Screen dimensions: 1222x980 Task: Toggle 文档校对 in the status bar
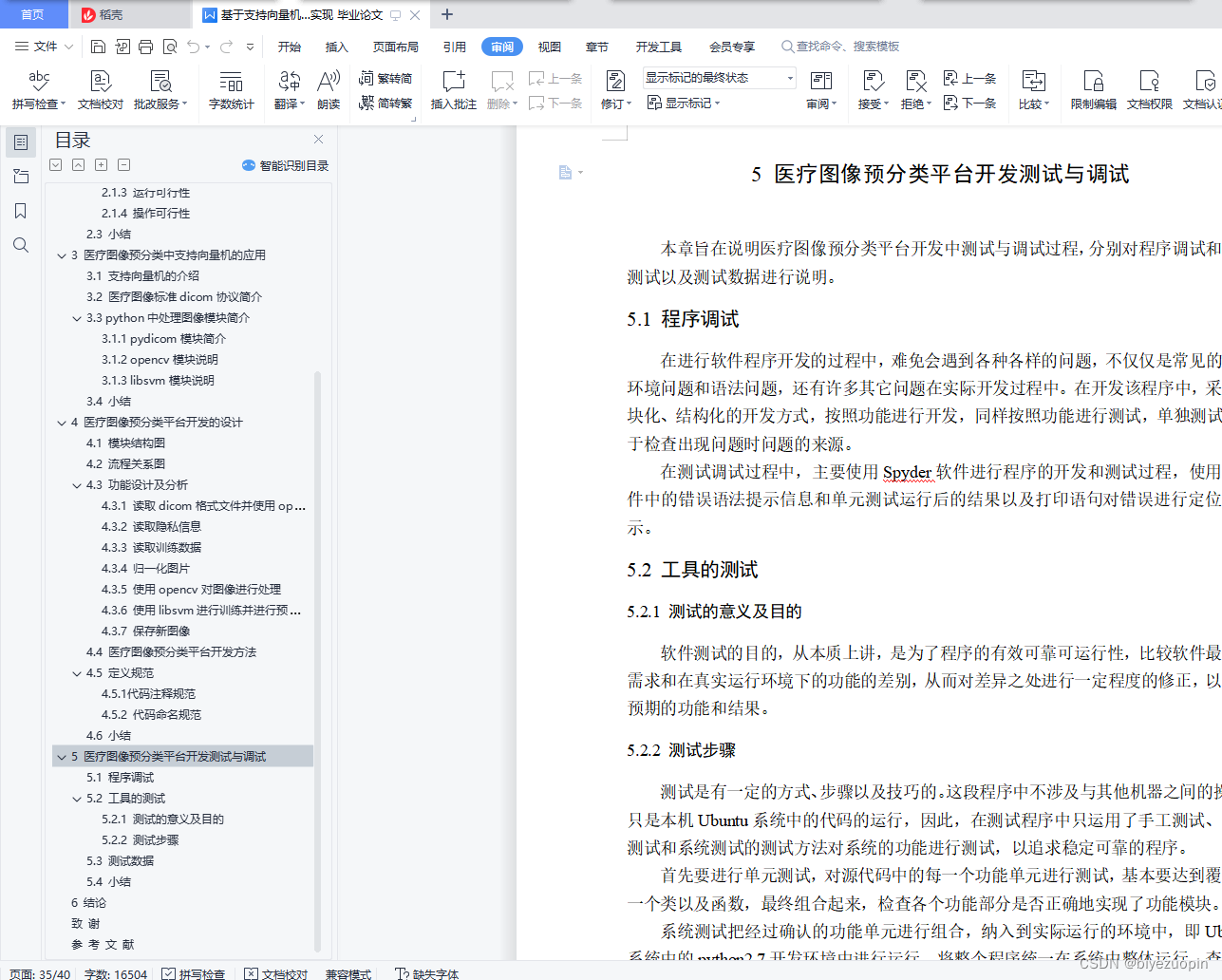(x=276, y=973)
